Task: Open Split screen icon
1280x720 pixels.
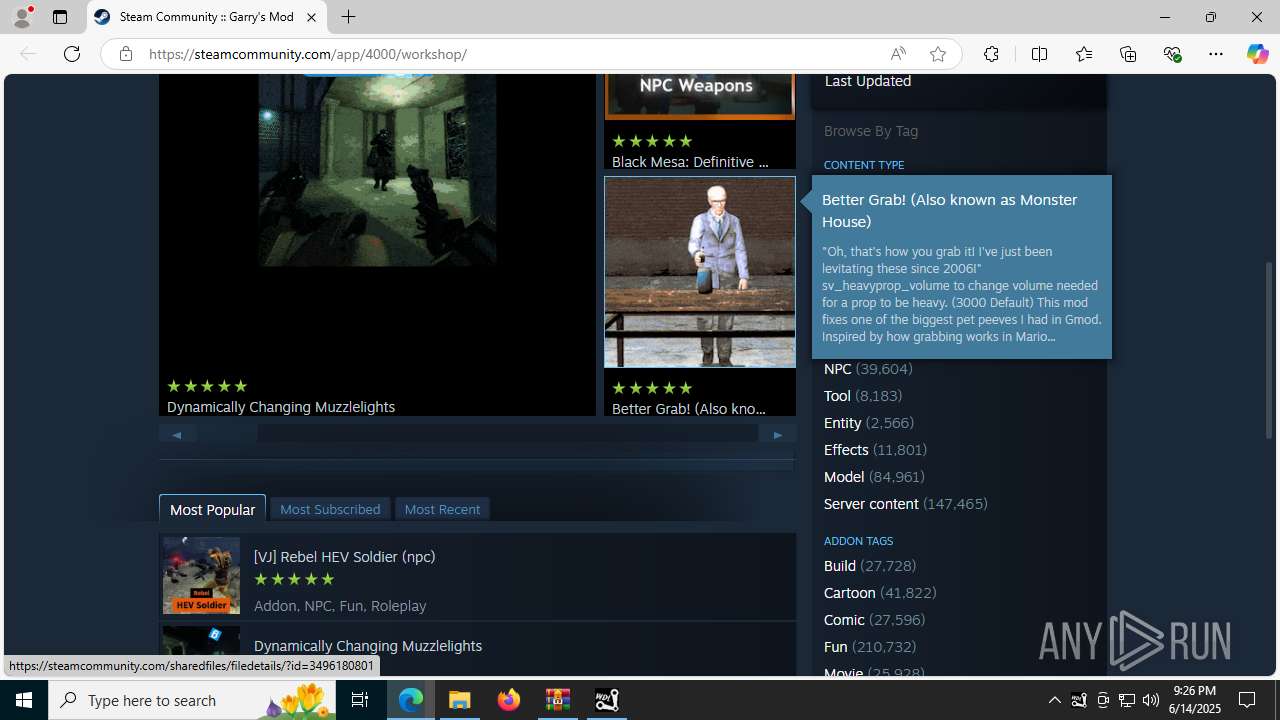Action: pyautogui.click(x=1039, y=54)
